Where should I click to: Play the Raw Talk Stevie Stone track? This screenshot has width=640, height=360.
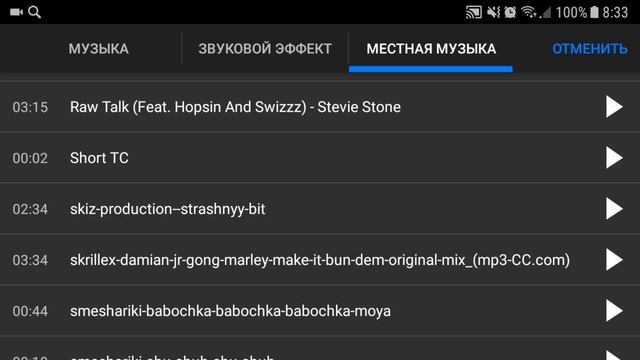614,107
